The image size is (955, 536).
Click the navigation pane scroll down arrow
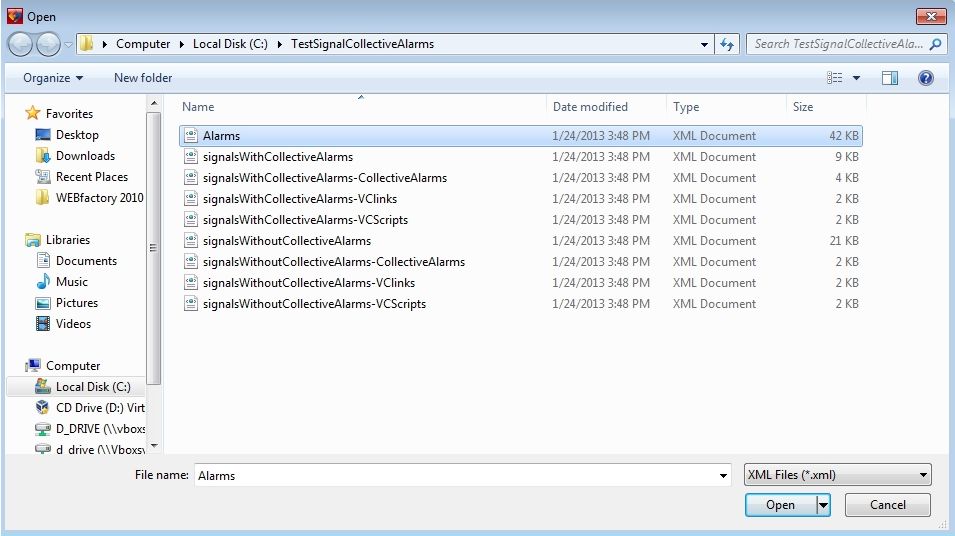pos(154,445)
